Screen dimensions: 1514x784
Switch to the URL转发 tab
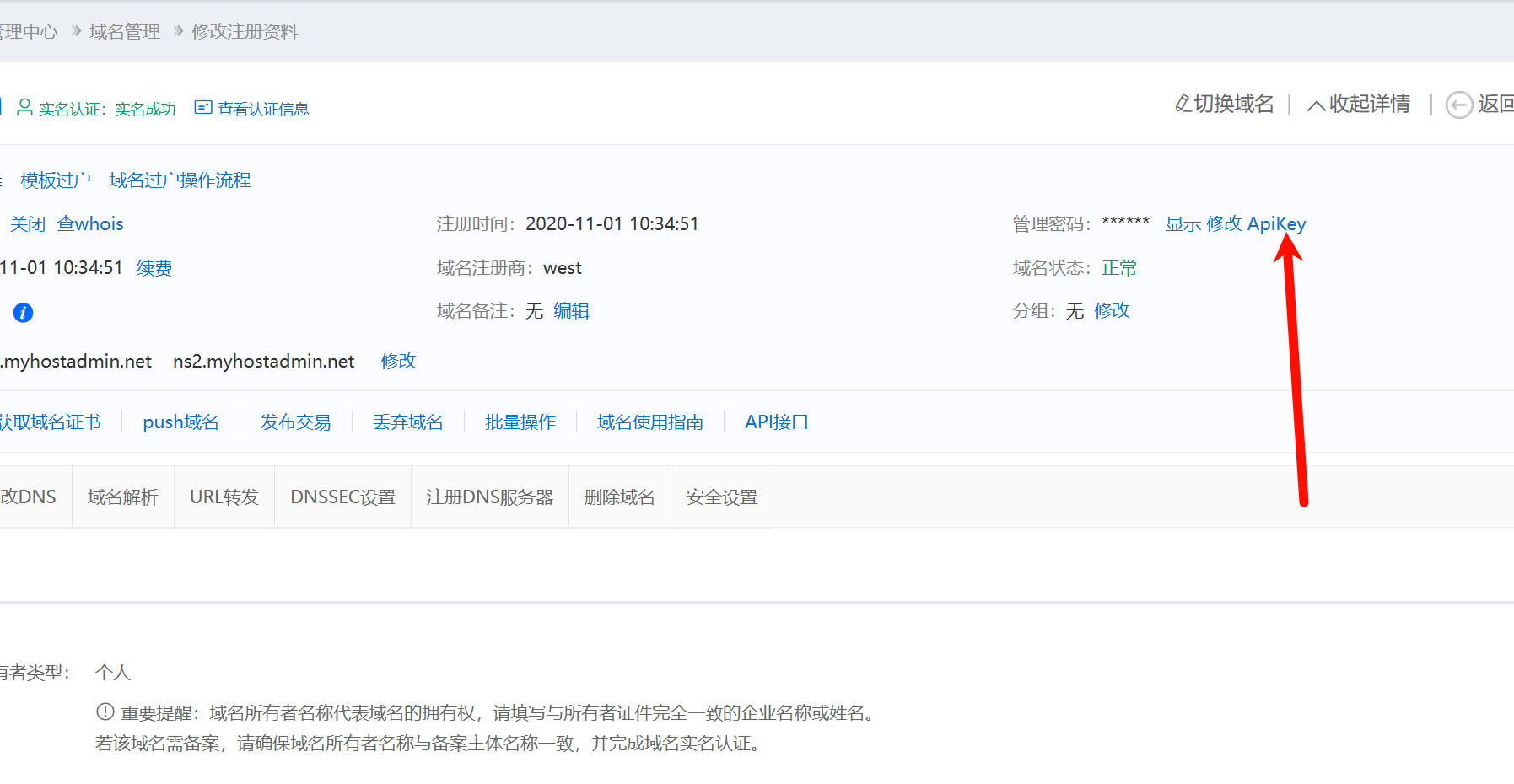[x=224, y=497]
